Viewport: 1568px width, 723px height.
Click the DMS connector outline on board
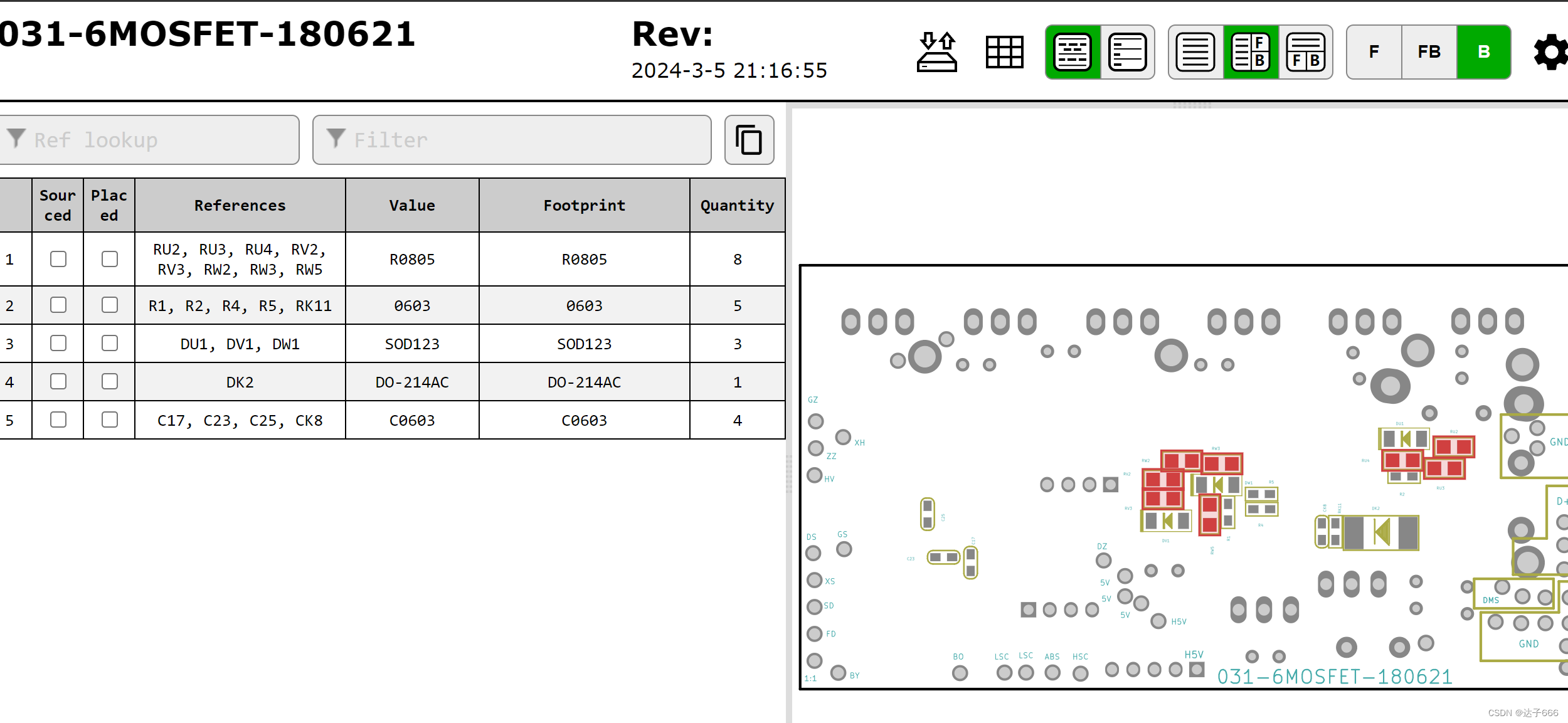pyautogui.click(x=1514, y=594)
